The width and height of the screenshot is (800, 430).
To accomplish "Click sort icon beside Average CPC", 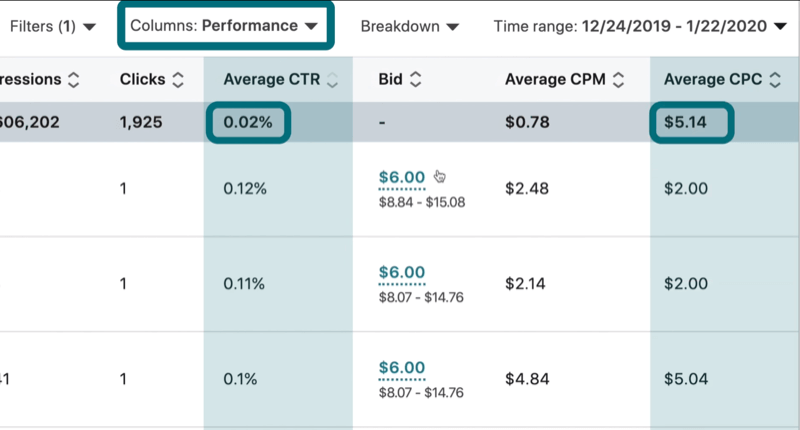I will (782, 79).
